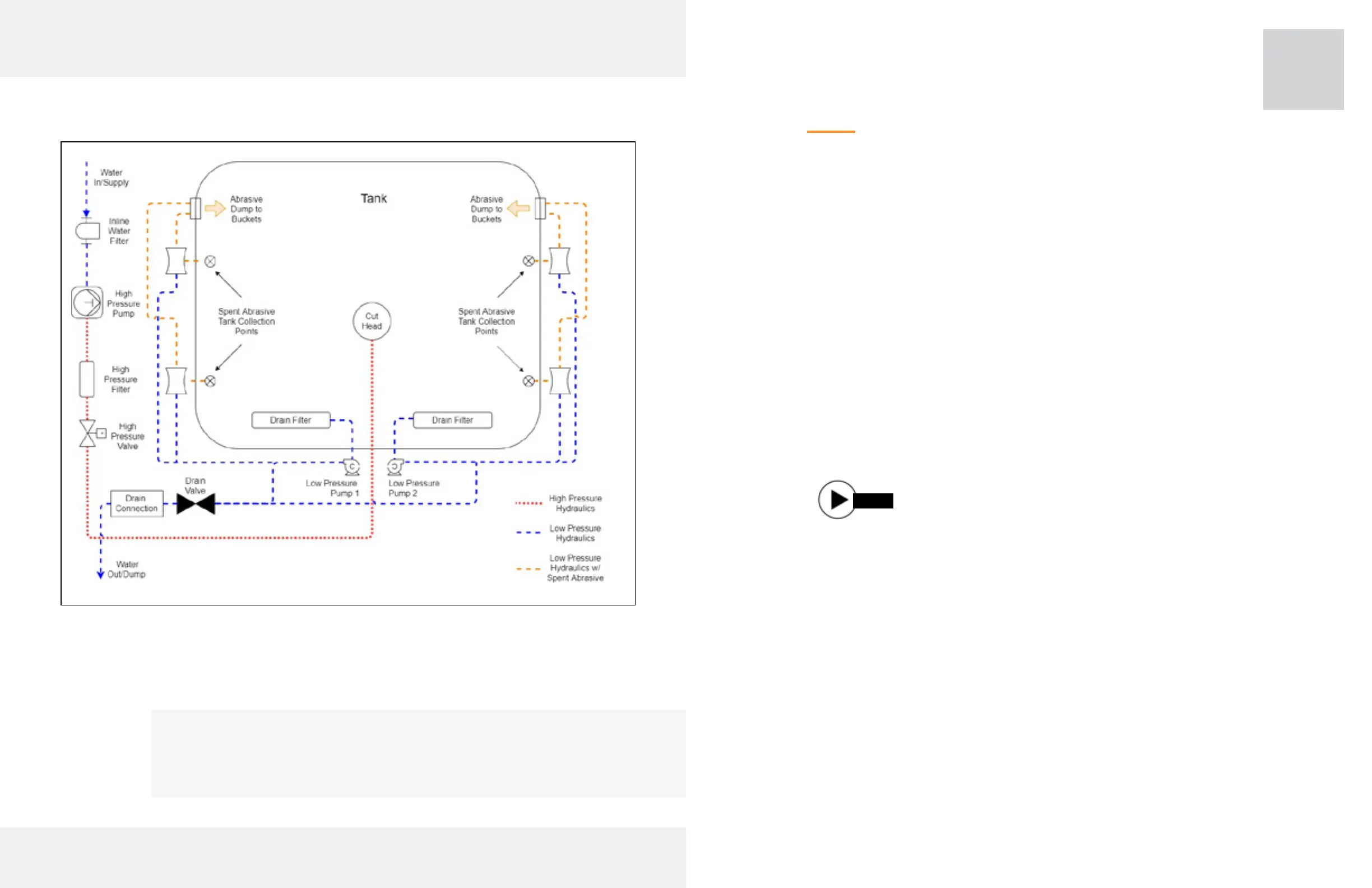Click the black Drain Valve symbol
Screen dimensions: 1372x888
tap(196, 503)
